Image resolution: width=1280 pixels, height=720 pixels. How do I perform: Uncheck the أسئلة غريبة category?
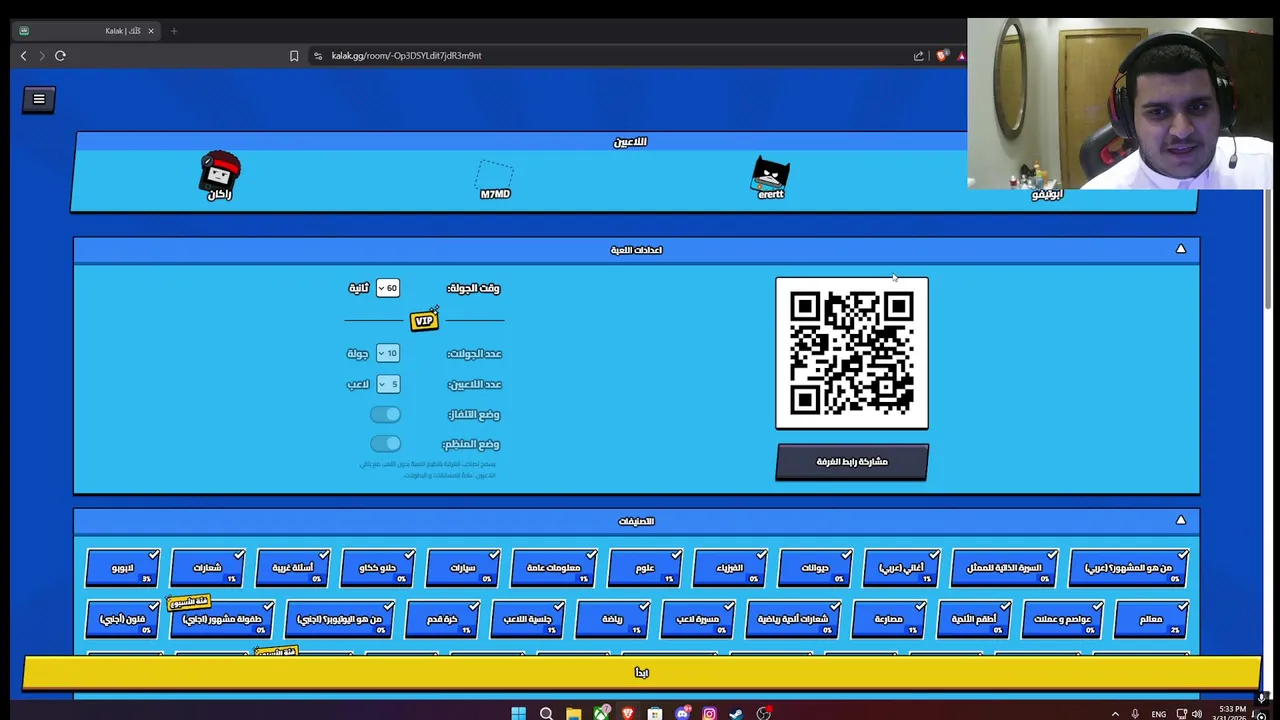coord(293,567)
